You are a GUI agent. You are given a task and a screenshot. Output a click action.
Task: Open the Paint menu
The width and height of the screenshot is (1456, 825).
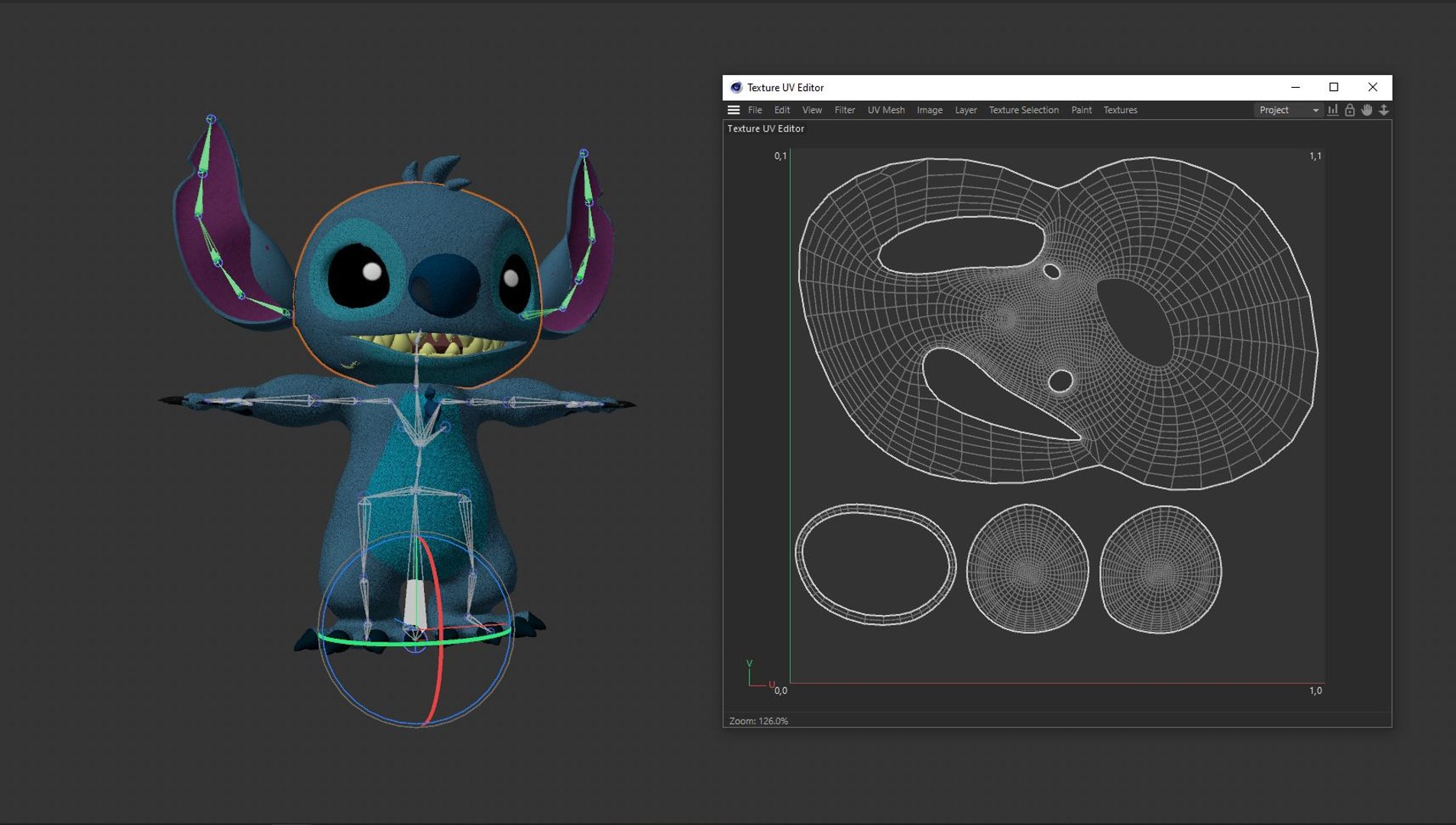tap(1081, 110)
